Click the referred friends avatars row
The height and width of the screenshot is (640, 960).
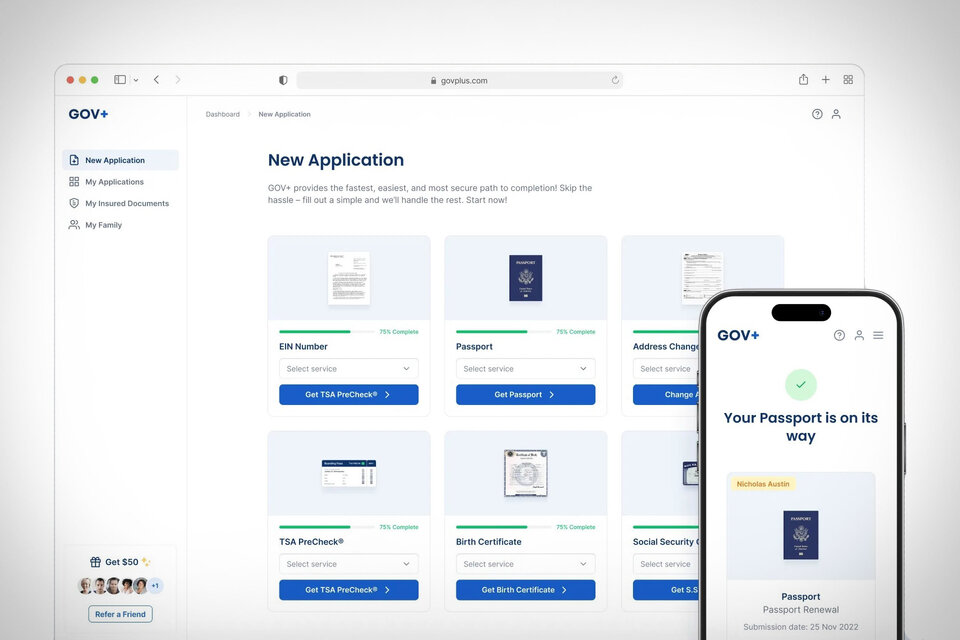tap(121, 585)
